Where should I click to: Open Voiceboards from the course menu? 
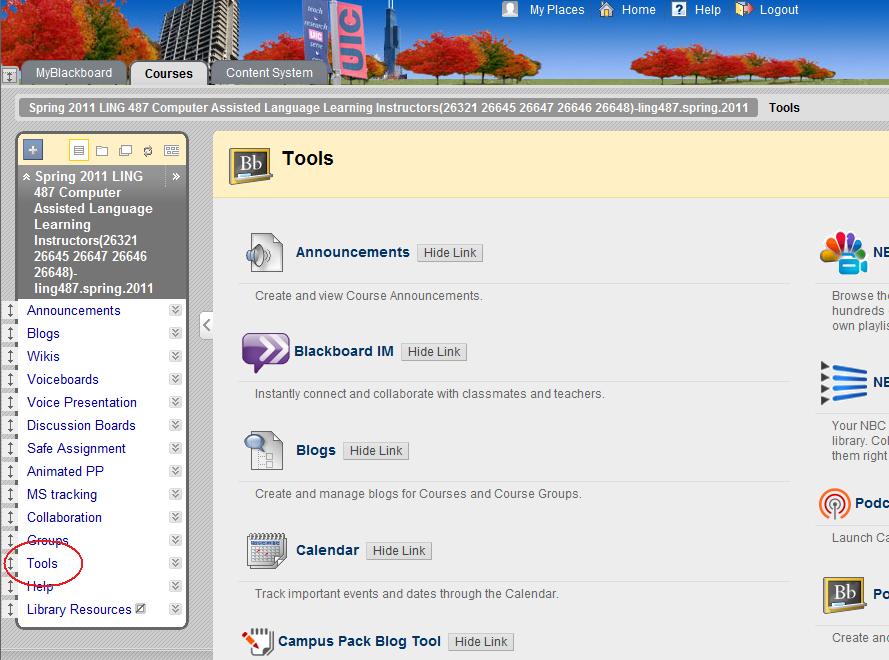[x=63, y=379]
